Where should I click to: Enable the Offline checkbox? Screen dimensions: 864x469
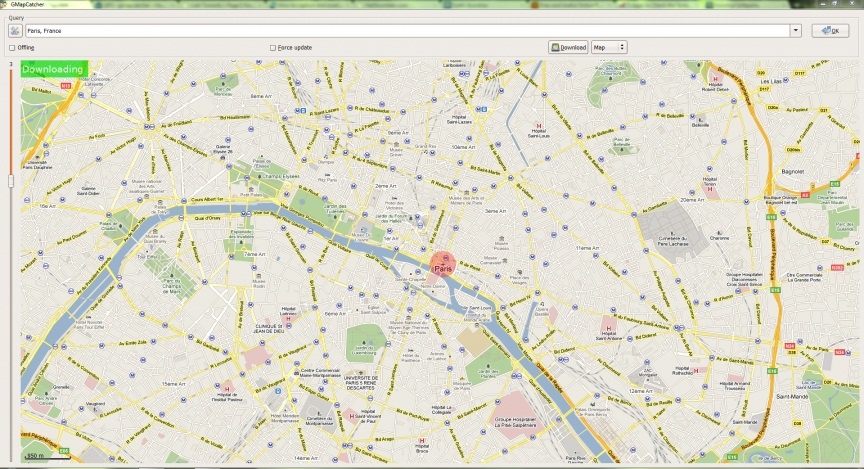tap(12, 47)
